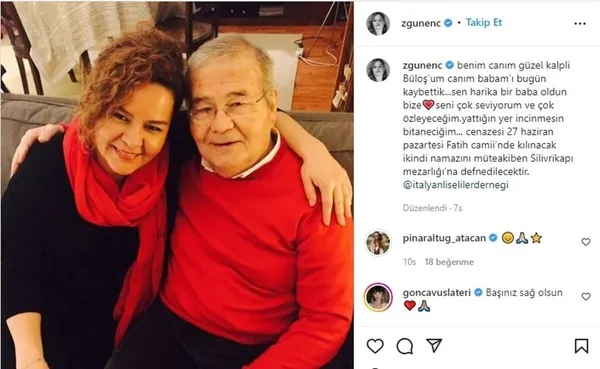Follow zgunenc via Takip Et

click(x=484, y=23)
